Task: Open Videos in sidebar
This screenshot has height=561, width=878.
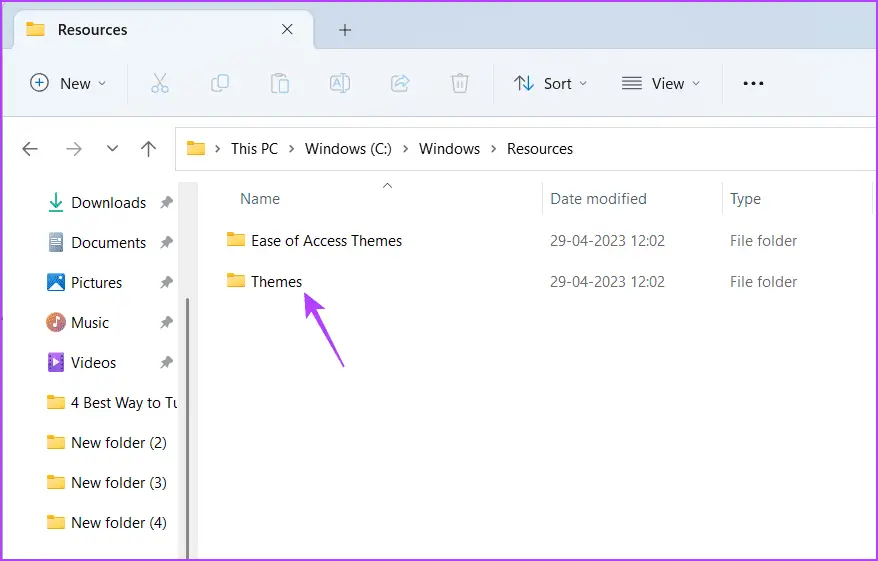Action: tap(94, 363)
